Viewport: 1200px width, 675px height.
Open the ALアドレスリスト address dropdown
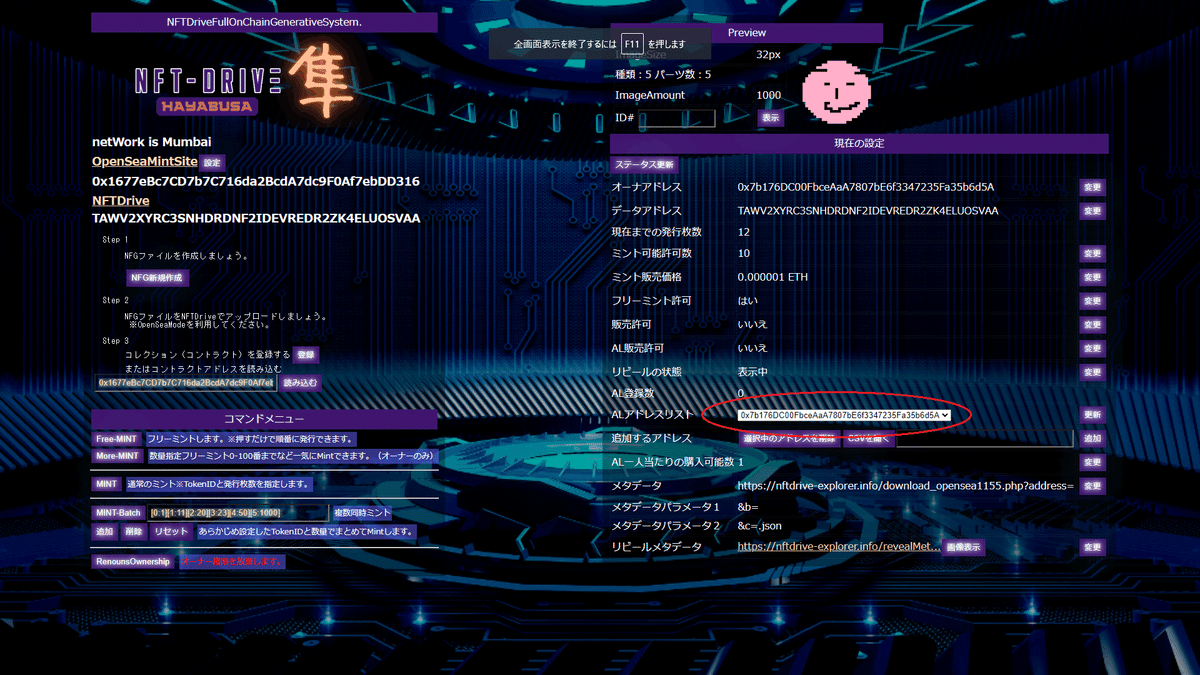coord(844,414)
